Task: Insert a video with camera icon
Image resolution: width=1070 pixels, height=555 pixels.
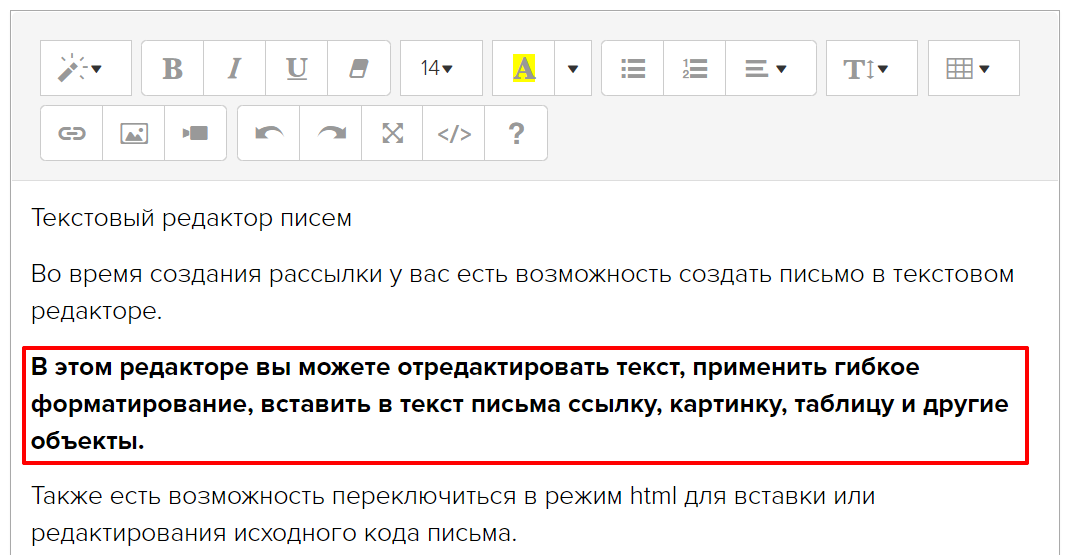Action: pos(195,133)
